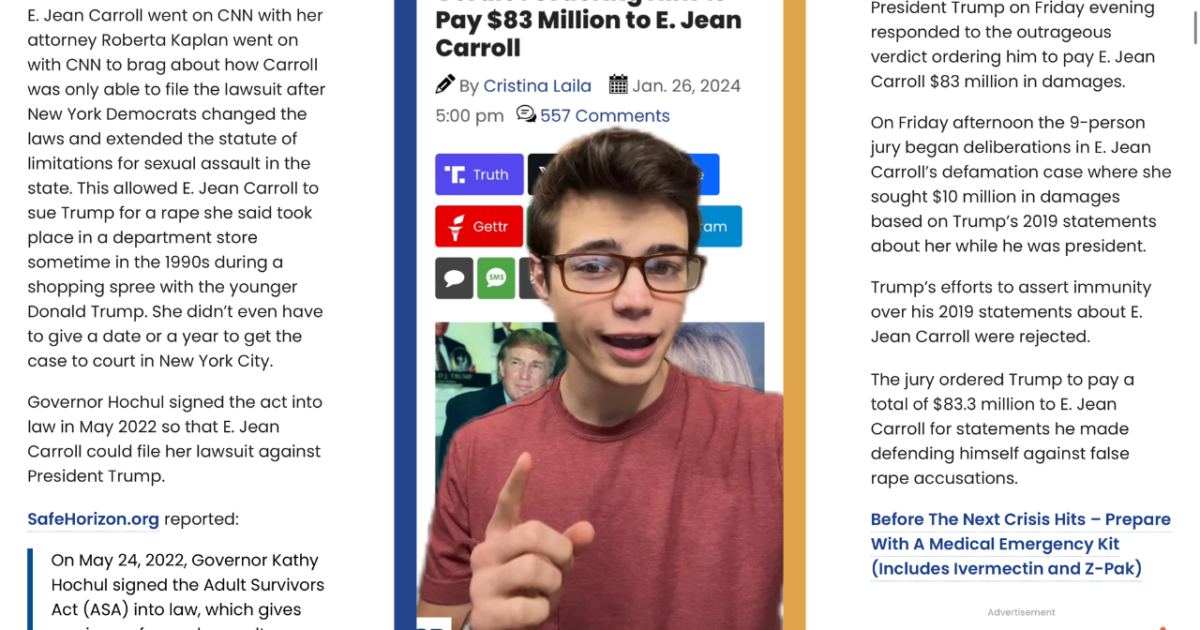The width and height of the screenshot is (1200, 630).
Task: Share via the green SMS icon
Action: [496, 278]
